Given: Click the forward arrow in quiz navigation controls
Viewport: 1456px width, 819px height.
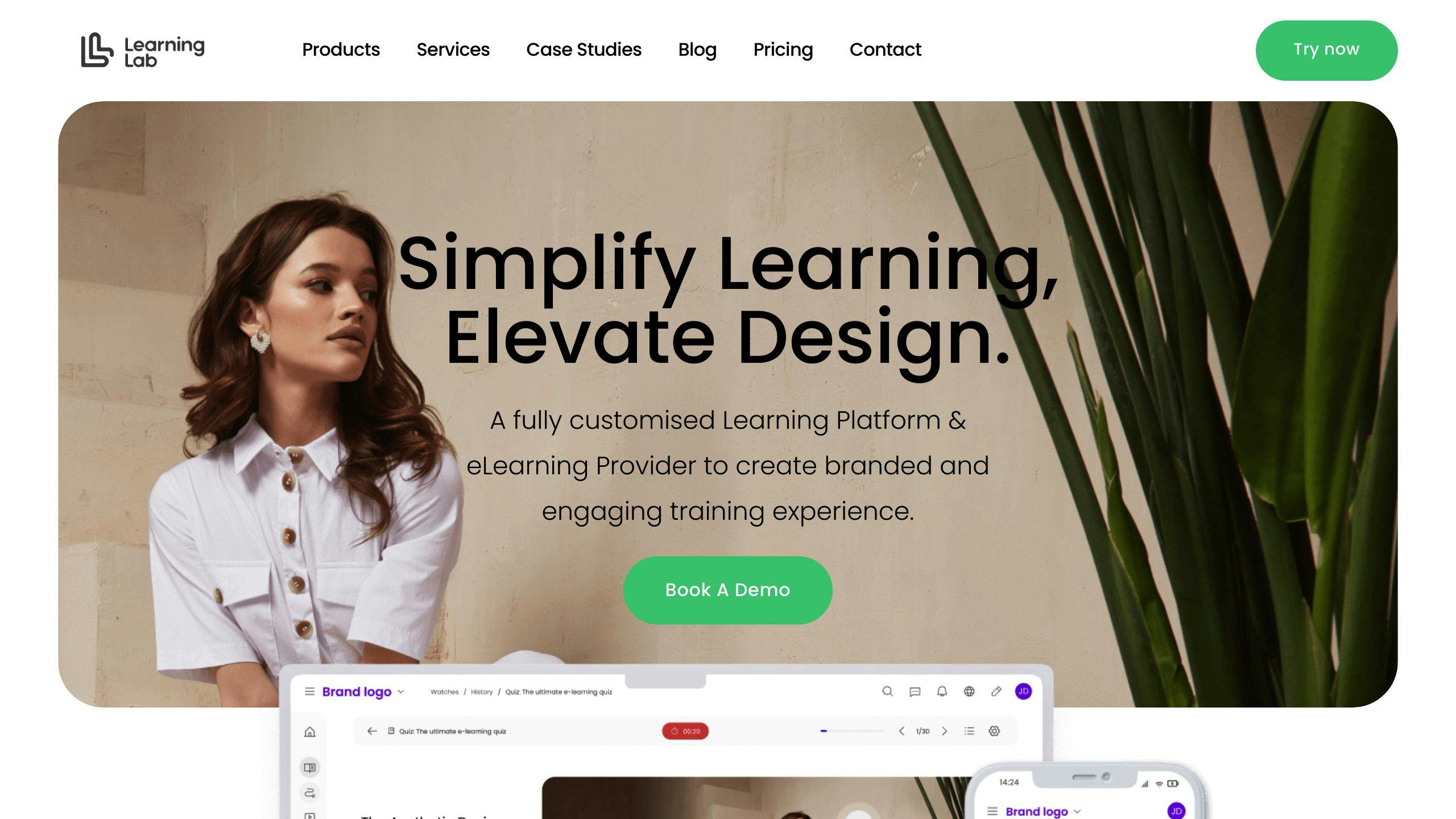Looking at the screenshot, I should 945,731.
